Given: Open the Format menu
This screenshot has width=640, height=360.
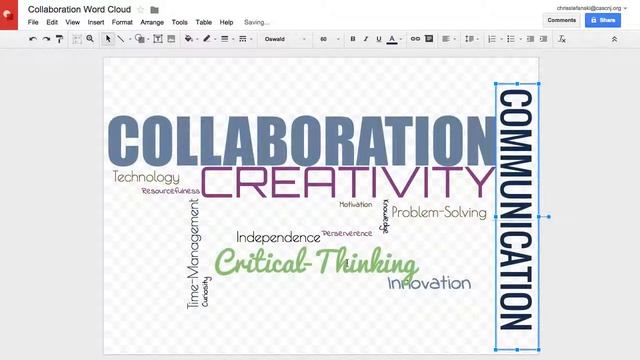Looking at the screenshot, I should pos(122,22).
